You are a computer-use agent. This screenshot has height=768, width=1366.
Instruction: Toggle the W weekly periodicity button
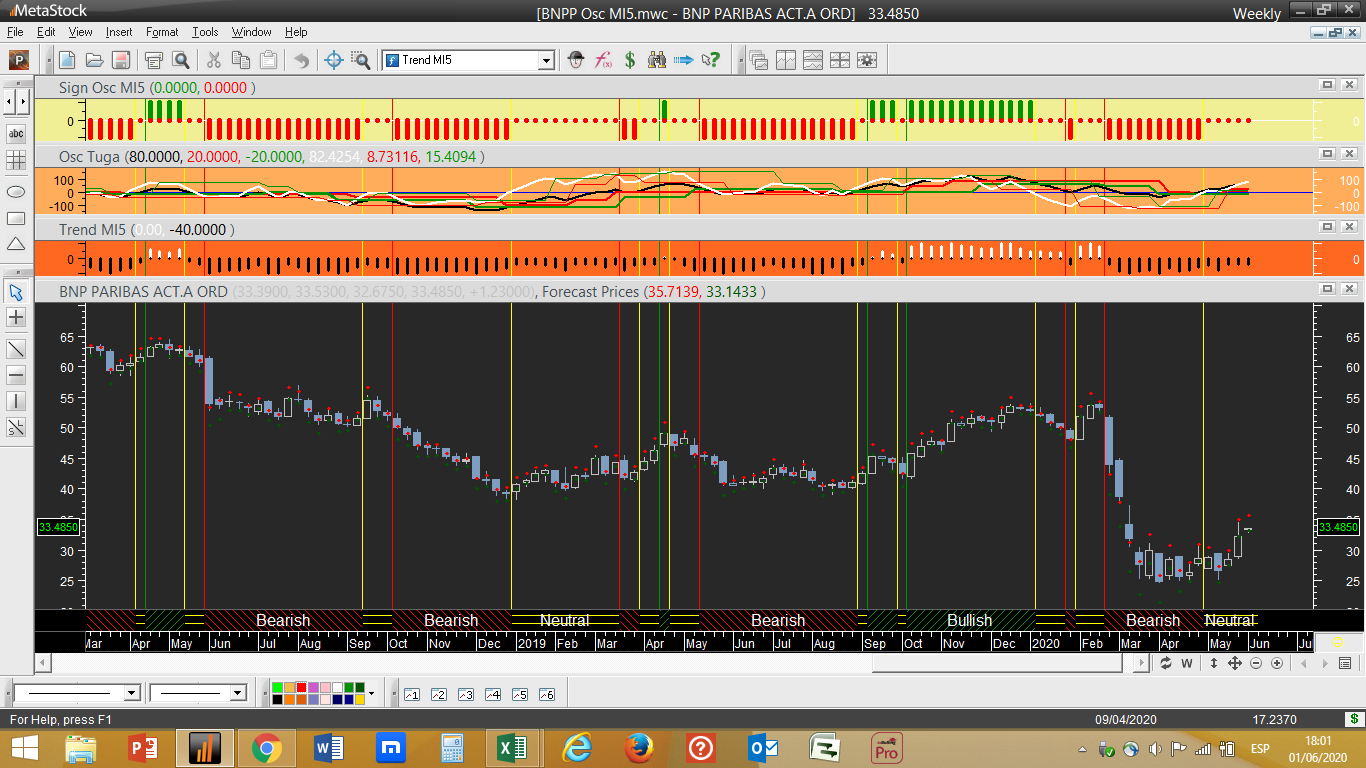point(1187,663)
